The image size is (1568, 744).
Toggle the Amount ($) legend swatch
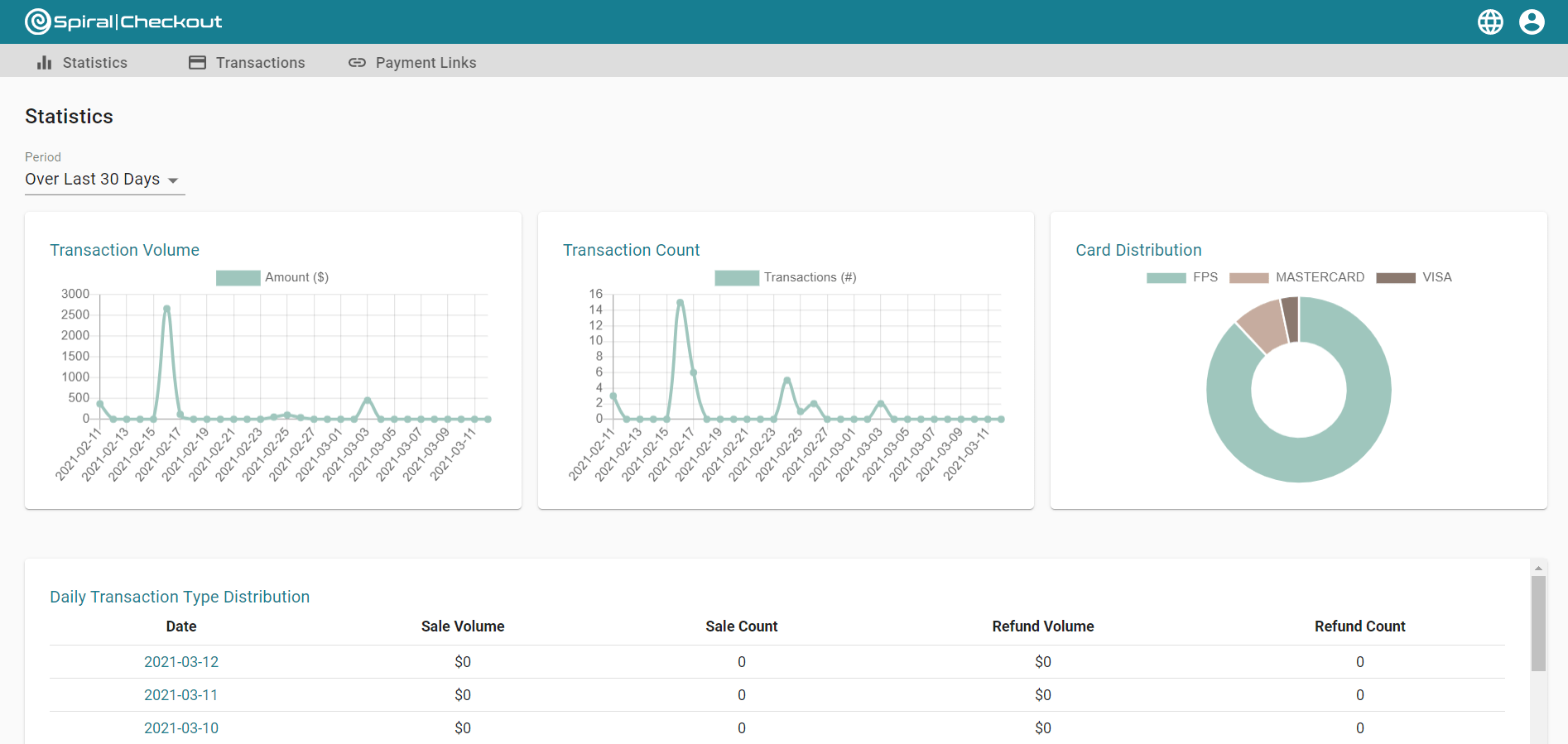(x=238, y=278)
